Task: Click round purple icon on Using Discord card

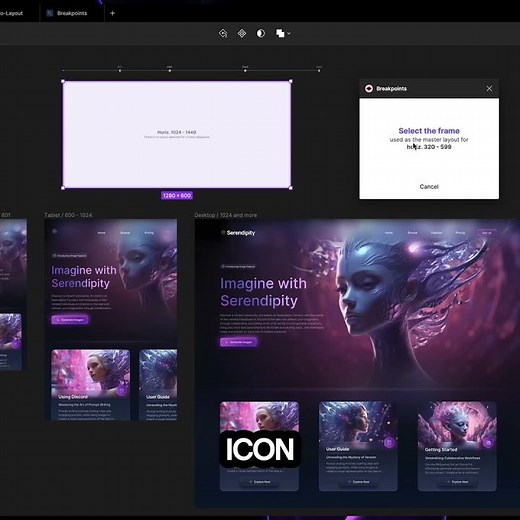Action: [x=122, y=390]
